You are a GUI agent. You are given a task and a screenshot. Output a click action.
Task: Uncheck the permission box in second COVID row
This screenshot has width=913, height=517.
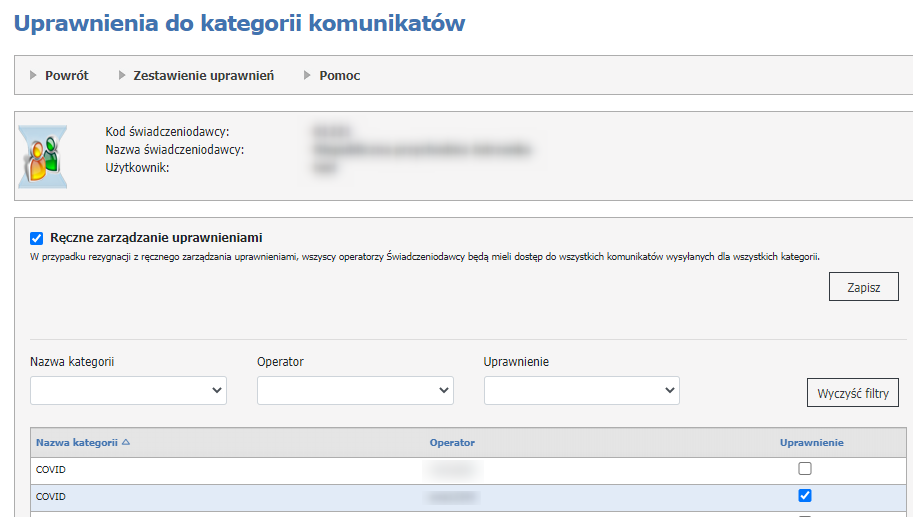coord(804,495)
